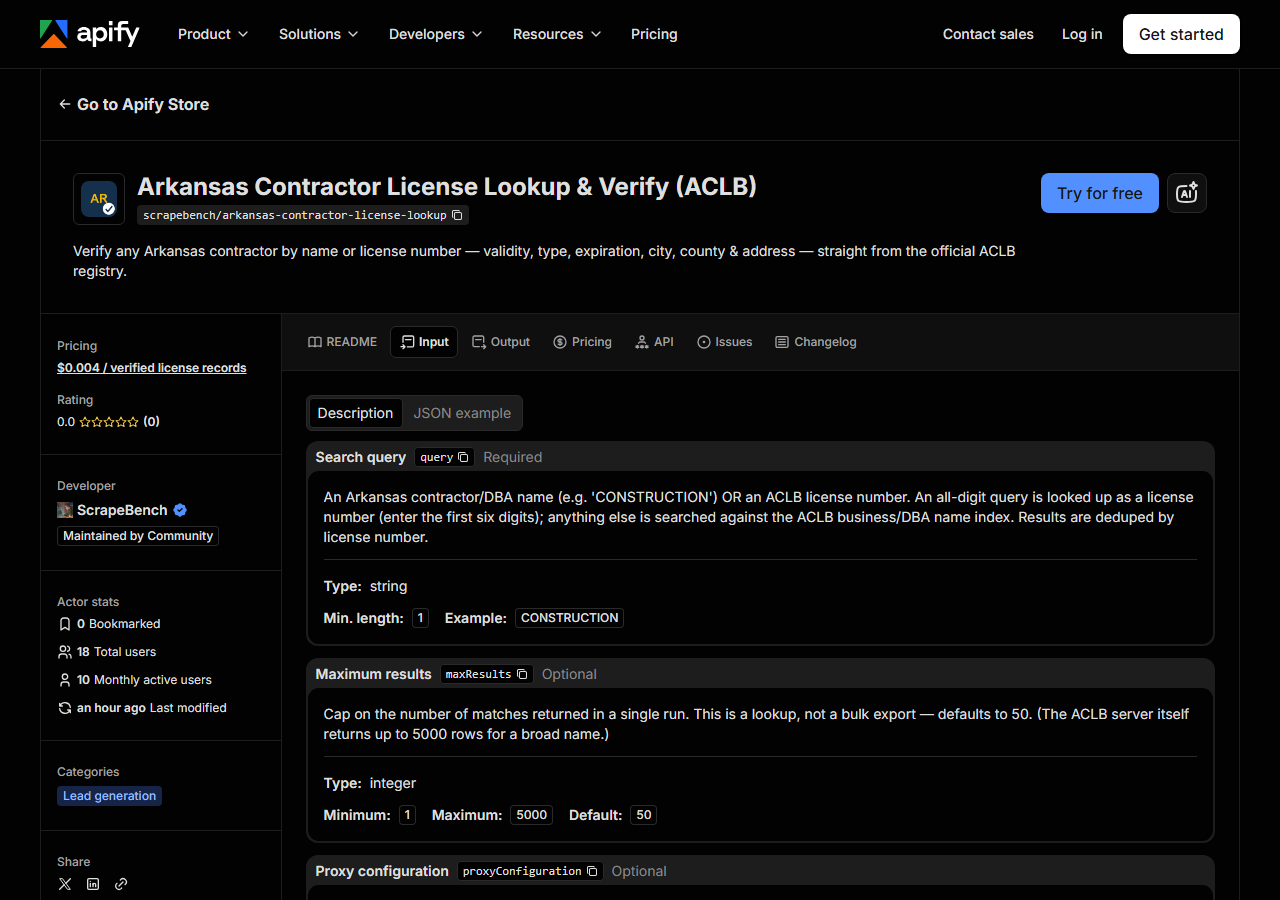This screenshot has height=900, width=1280.
Task: Click the Get started button
Action: coord(1181,34)
